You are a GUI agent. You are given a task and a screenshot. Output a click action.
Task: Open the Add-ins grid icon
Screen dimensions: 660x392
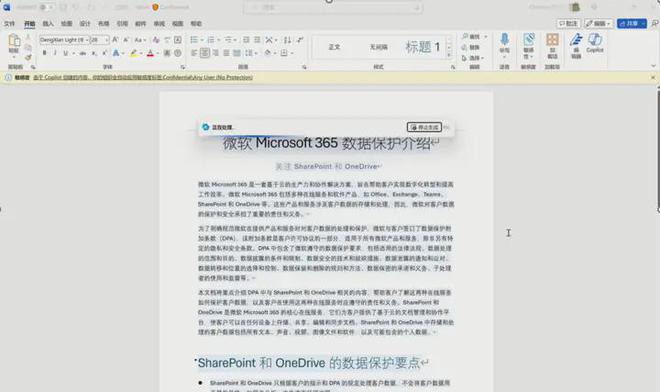coord(552,40)
